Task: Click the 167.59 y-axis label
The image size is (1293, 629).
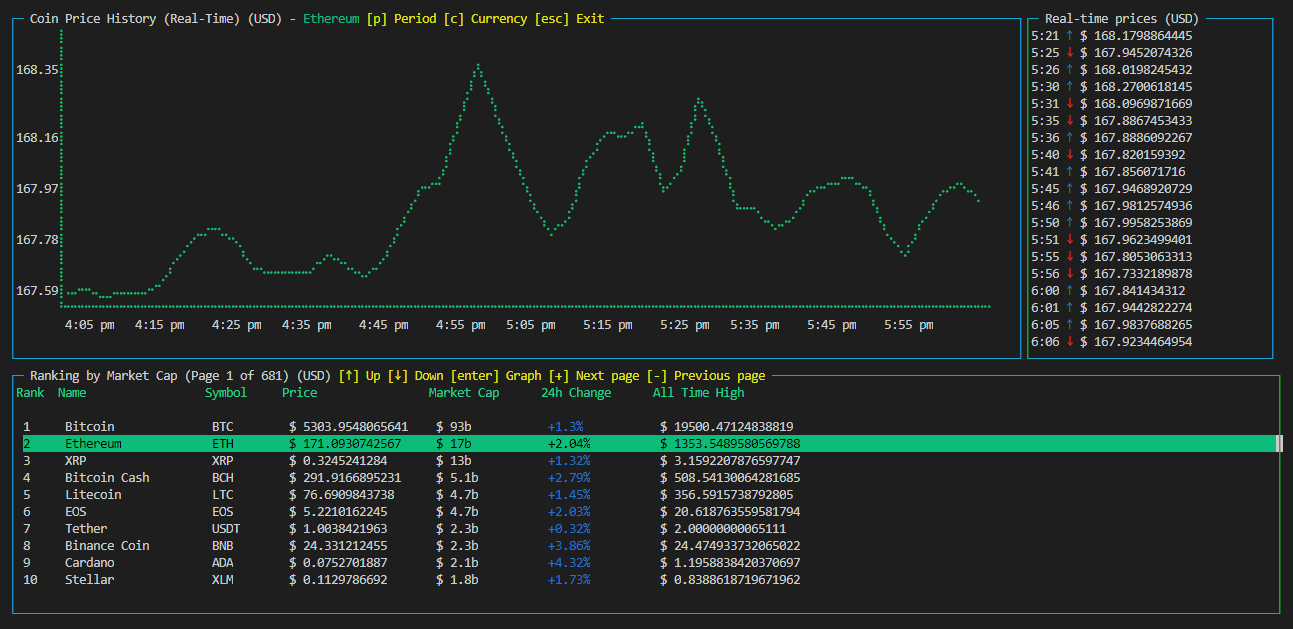Action: click(x=37, y=291)
